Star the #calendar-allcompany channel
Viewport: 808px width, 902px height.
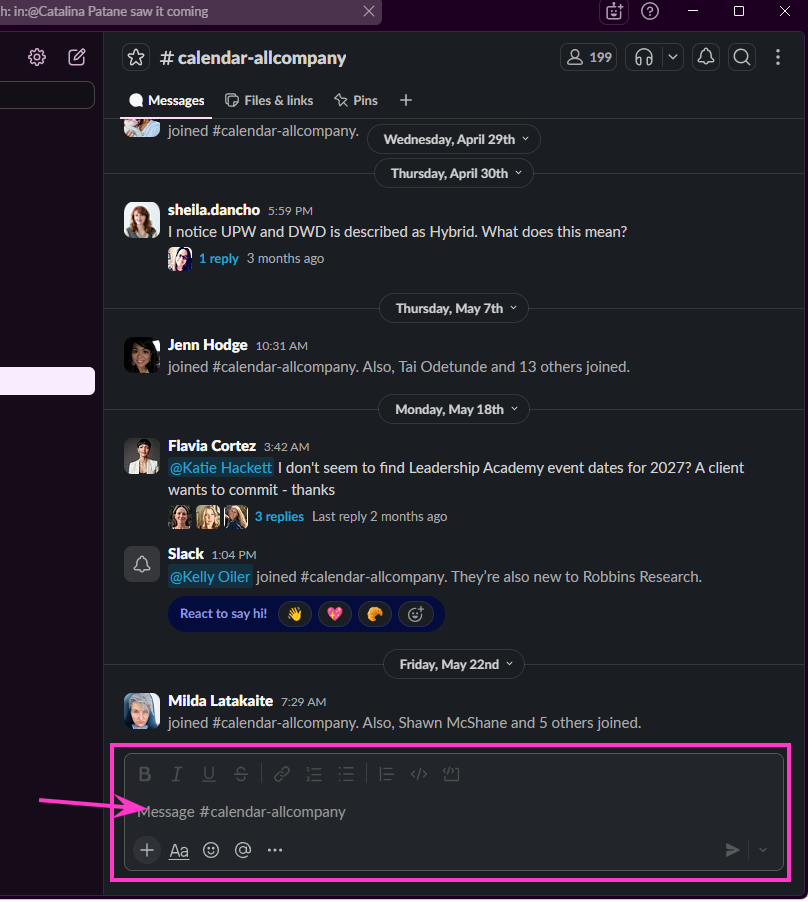[x=136, y=58]
